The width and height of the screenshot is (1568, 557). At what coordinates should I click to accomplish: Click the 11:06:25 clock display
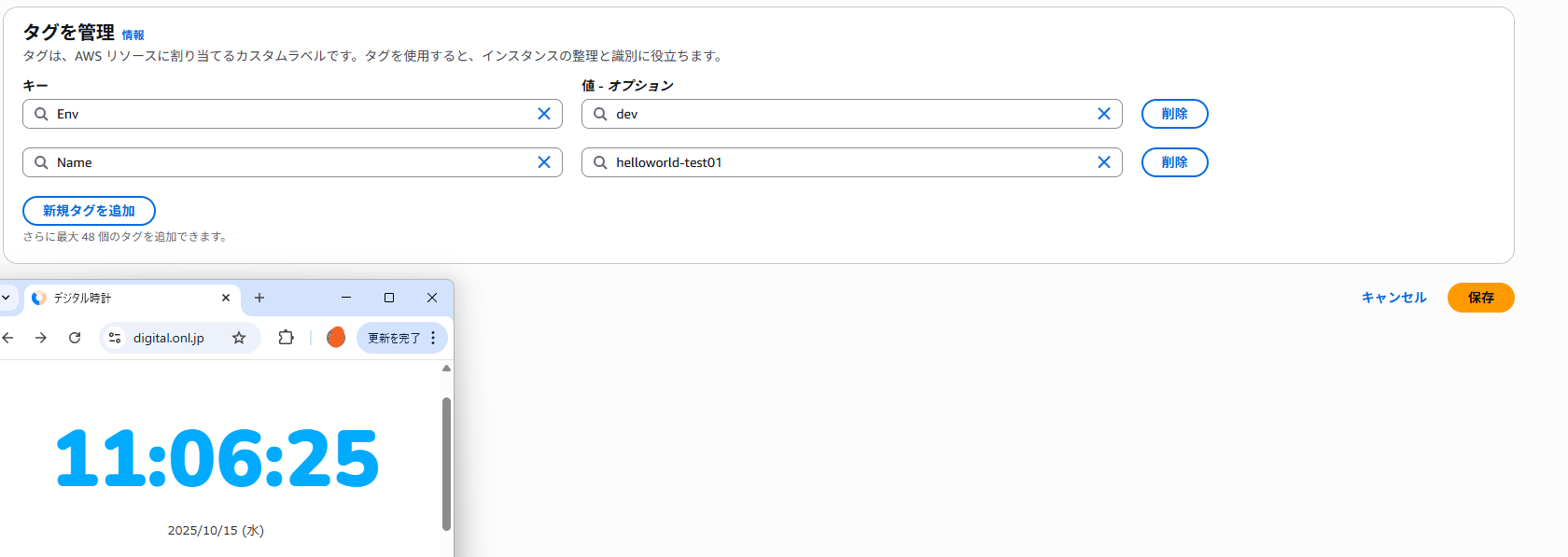point(217,459)
